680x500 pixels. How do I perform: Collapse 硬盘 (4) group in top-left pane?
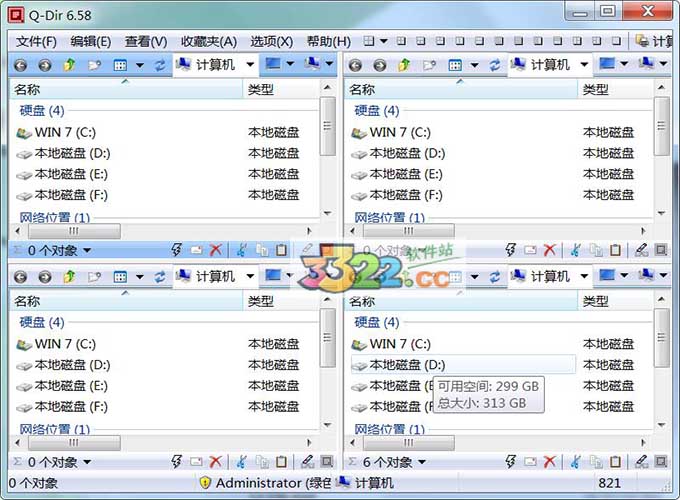tap(42, 111)
